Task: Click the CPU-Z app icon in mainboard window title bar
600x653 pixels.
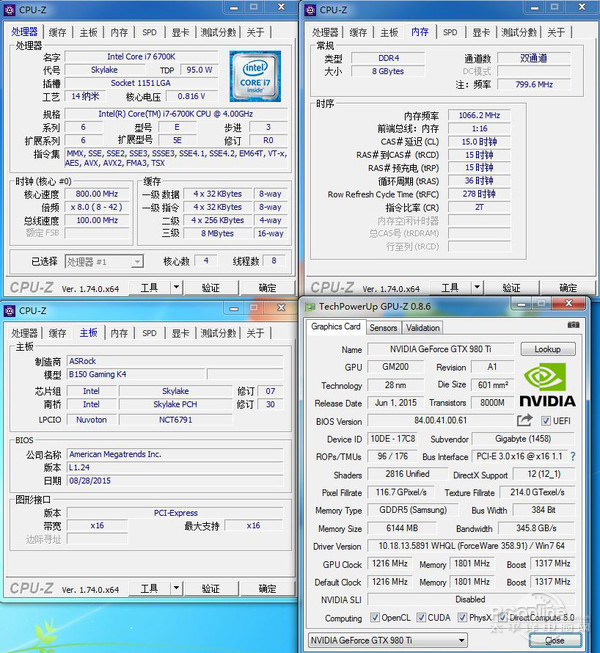Action: 9,311
